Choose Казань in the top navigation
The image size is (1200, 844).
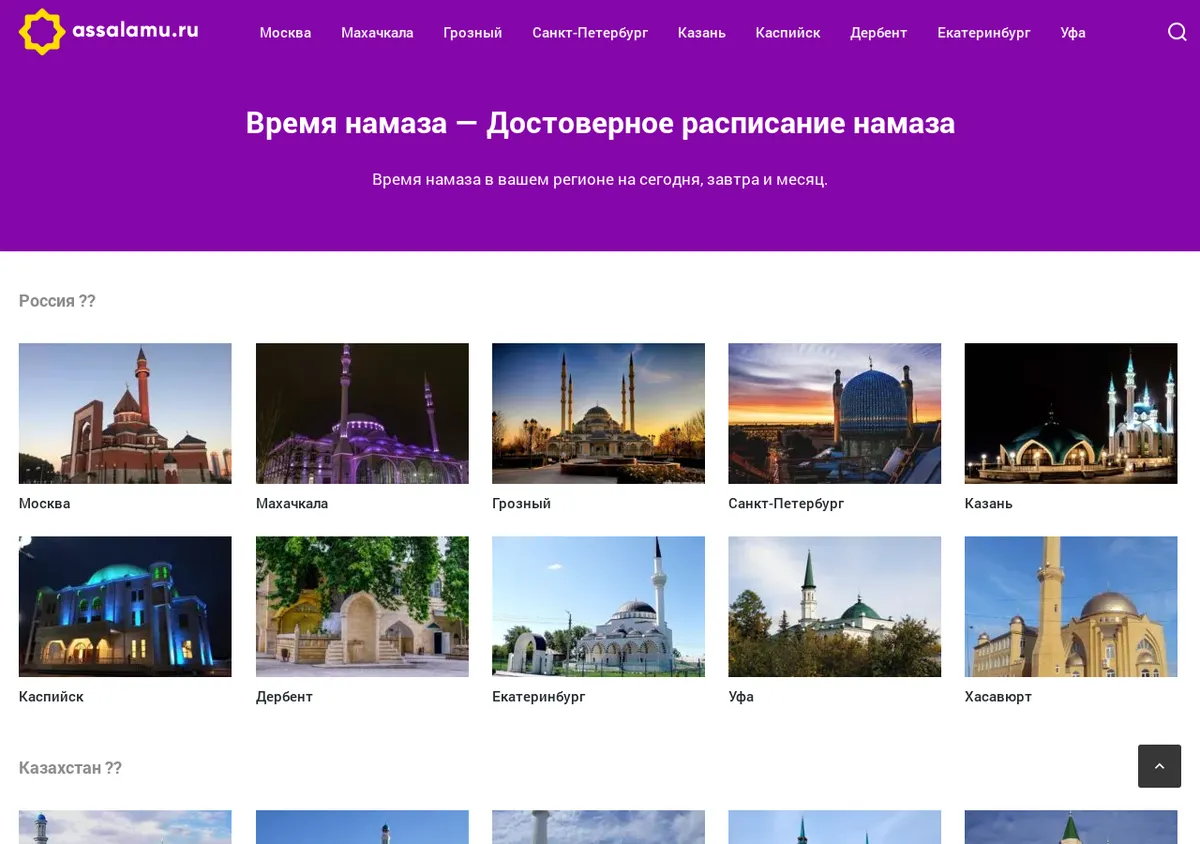click(x=702, y=33)
